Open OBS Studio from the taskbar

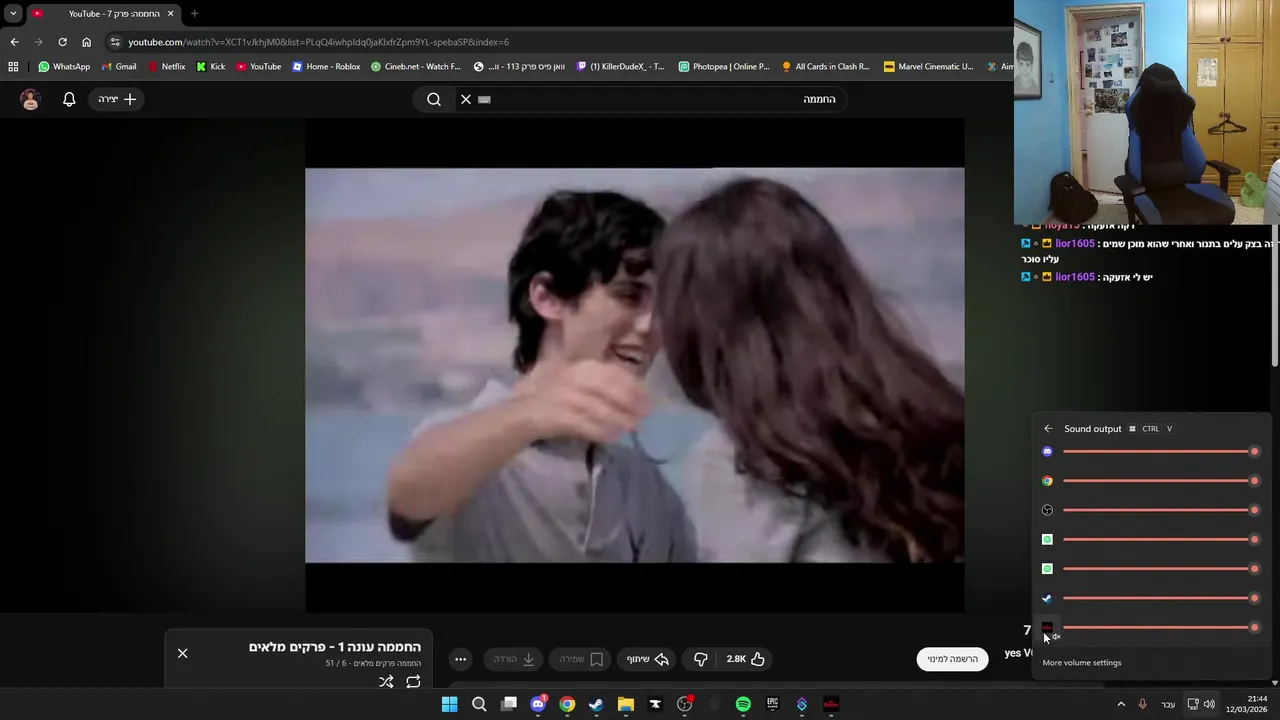click(x=684, y=704)
